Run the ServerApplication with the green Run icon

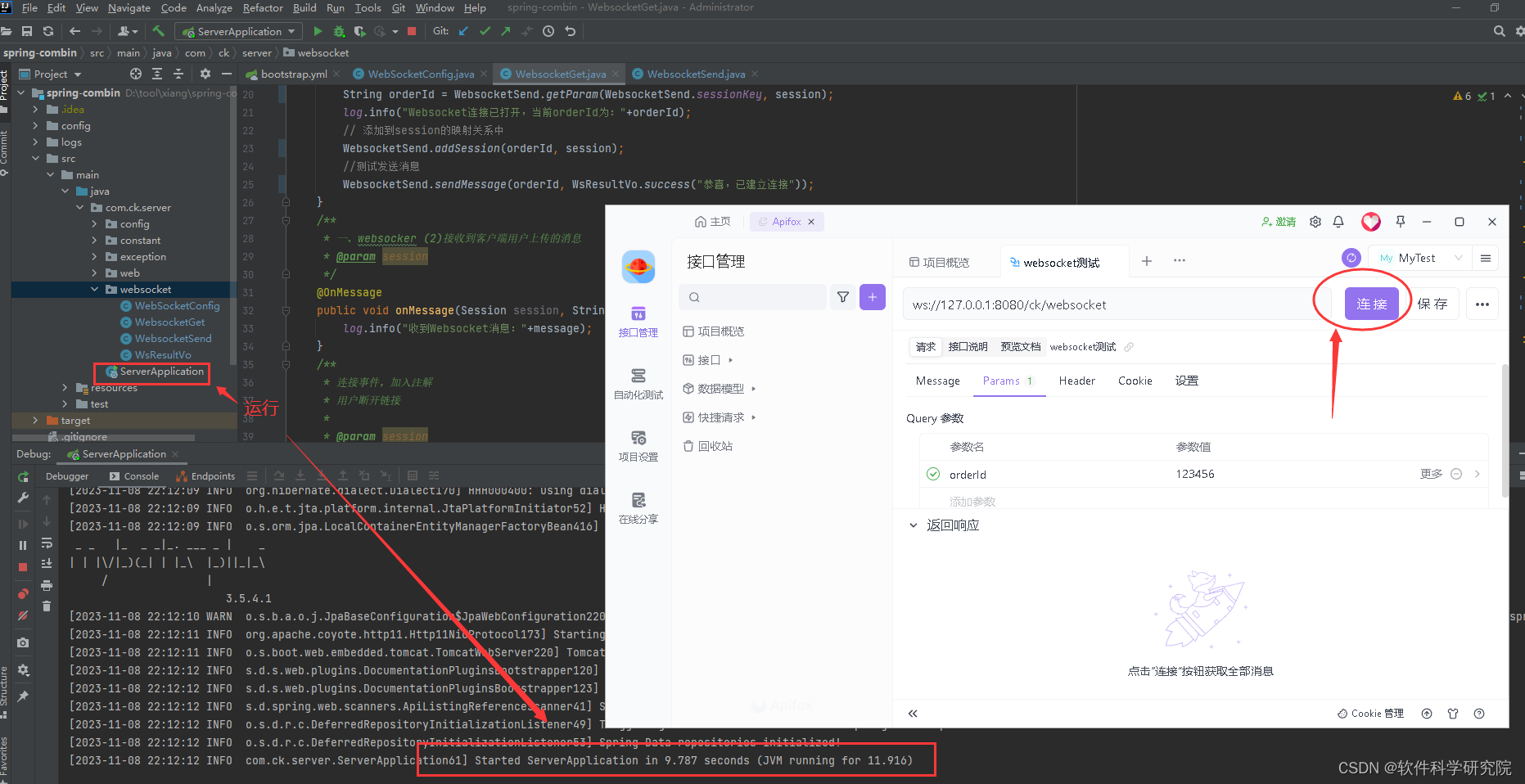(318, 31)
